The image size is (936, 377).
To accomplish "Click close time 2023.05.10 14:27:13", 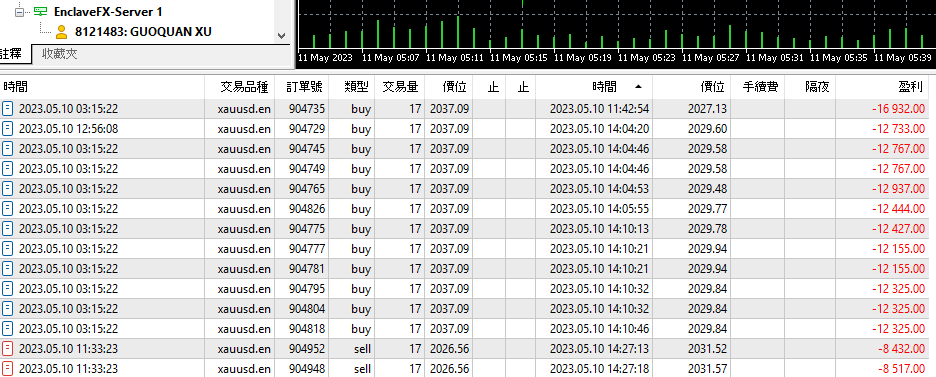I will (x=599, y=348).
